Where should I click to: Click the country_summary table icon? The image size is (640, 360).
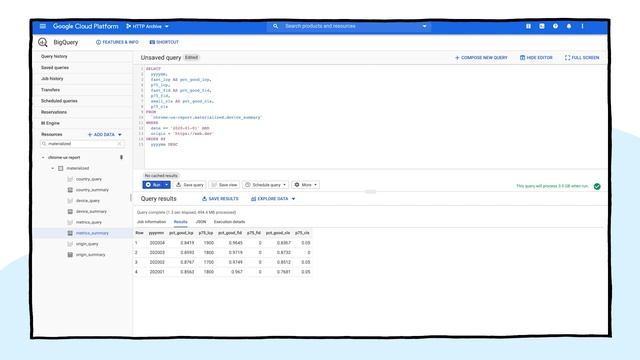pyautogui.click(x=70, y=190)
